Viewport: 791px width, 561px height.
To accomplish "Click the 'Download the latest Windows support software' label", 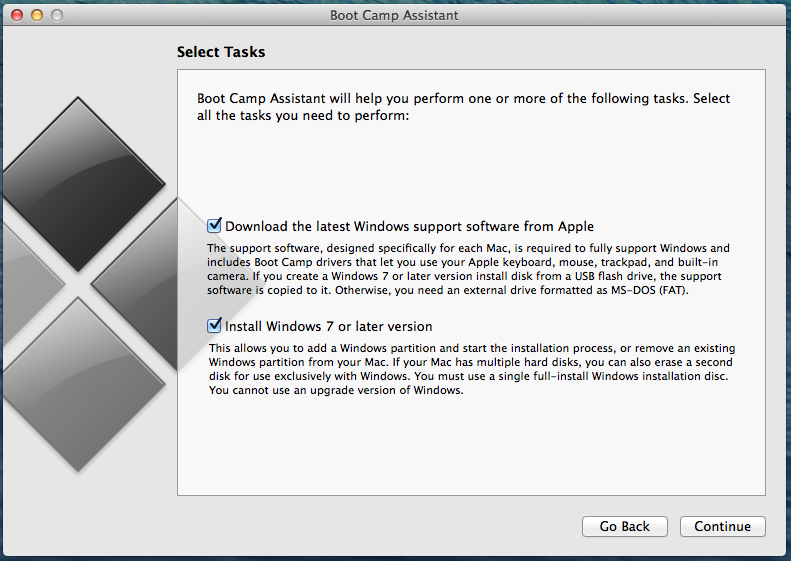I will 409,227.
